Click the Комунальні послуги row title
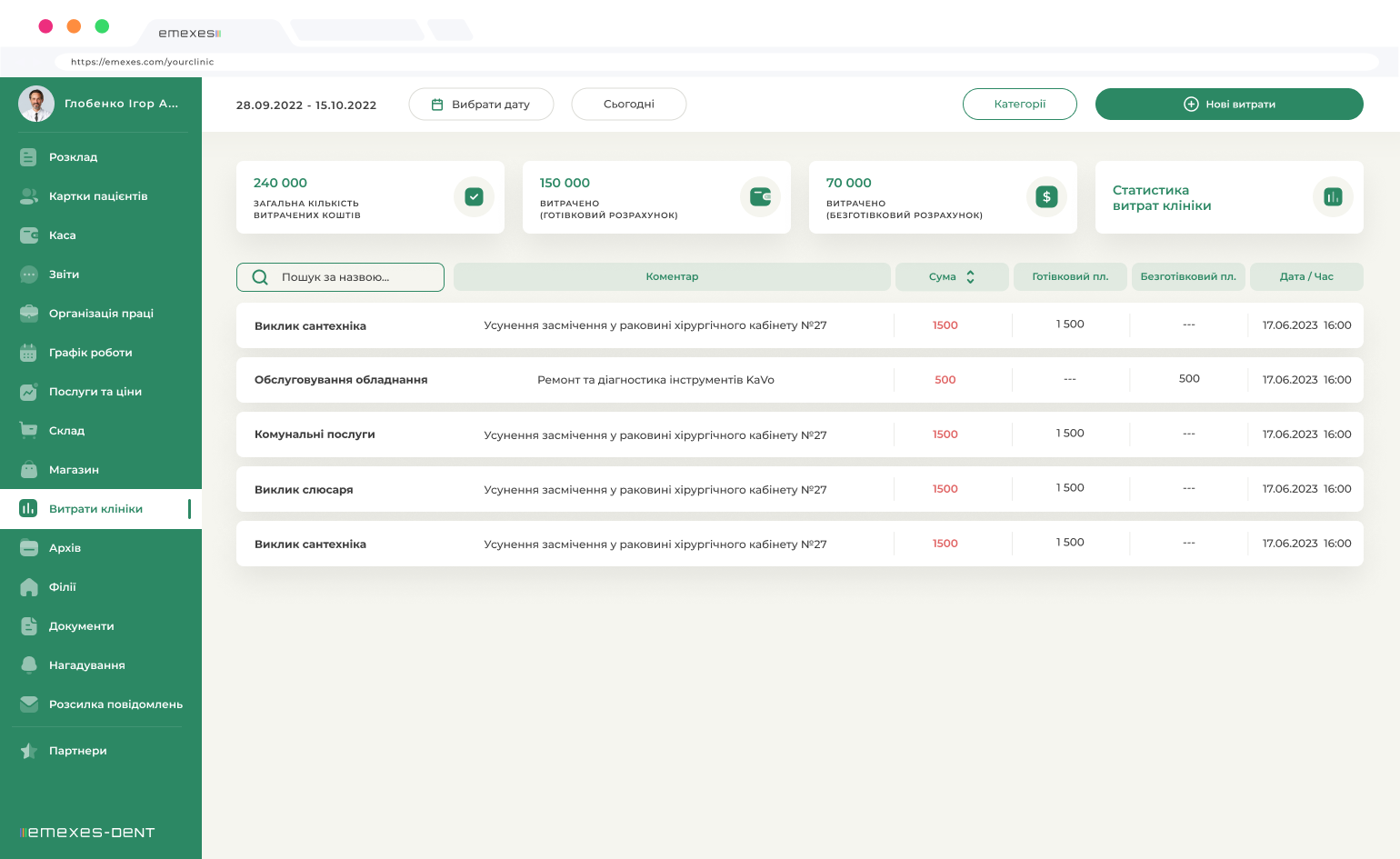 coord(315,434)
